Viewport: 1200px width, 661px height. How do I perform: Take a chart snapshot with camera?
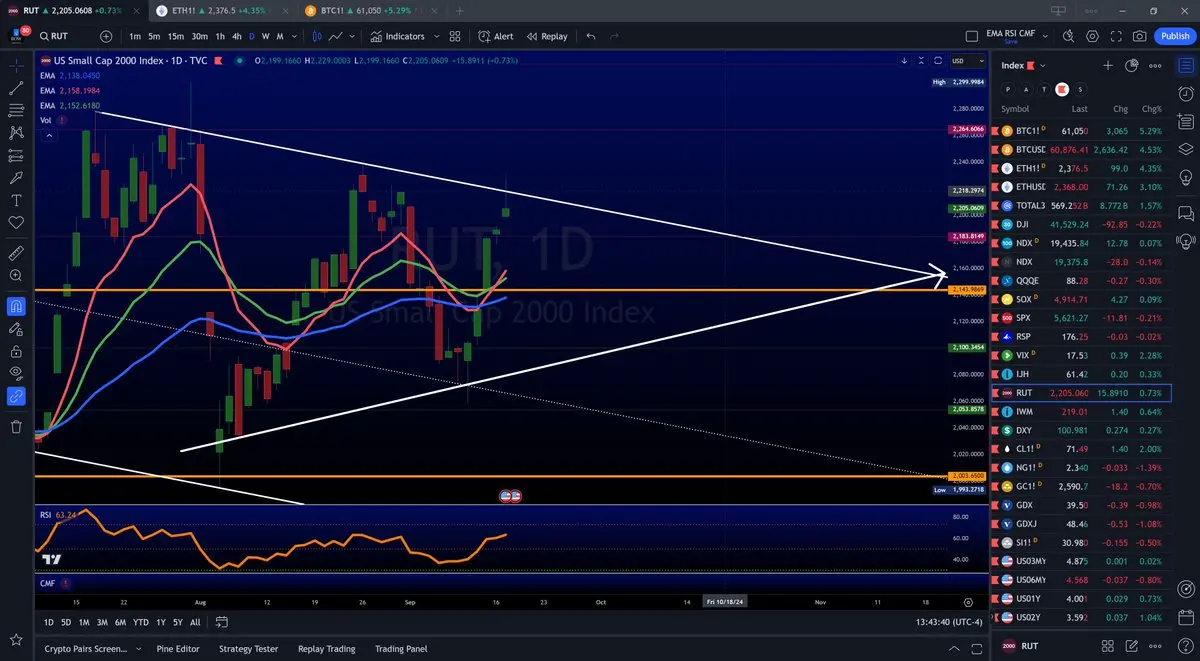pyautogui.click(x=1140, y=36)
